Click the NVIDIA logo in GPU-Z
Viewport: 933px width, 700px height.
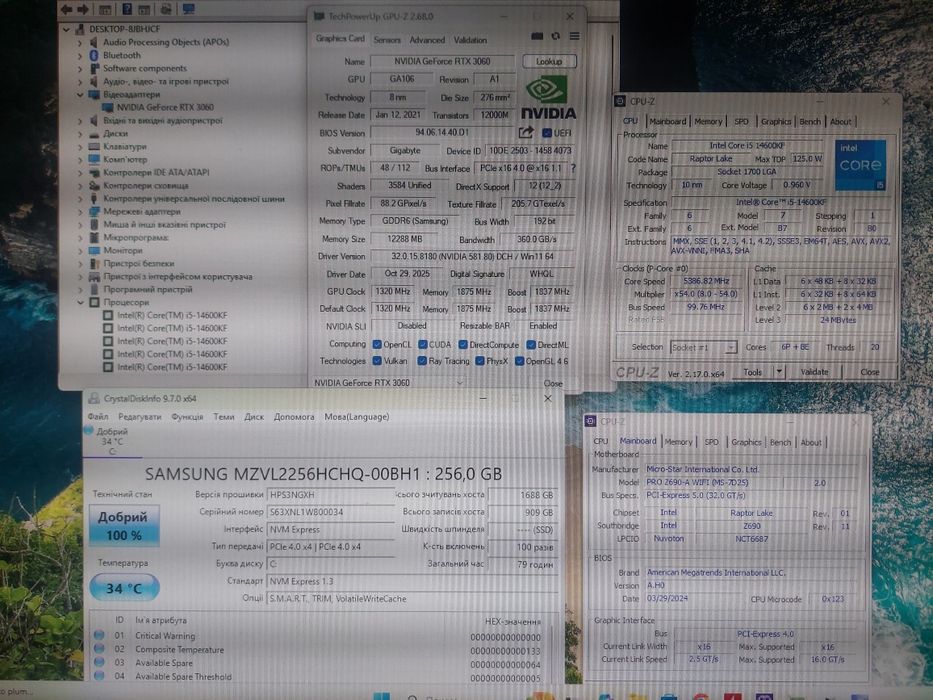(x=547, y=98)
